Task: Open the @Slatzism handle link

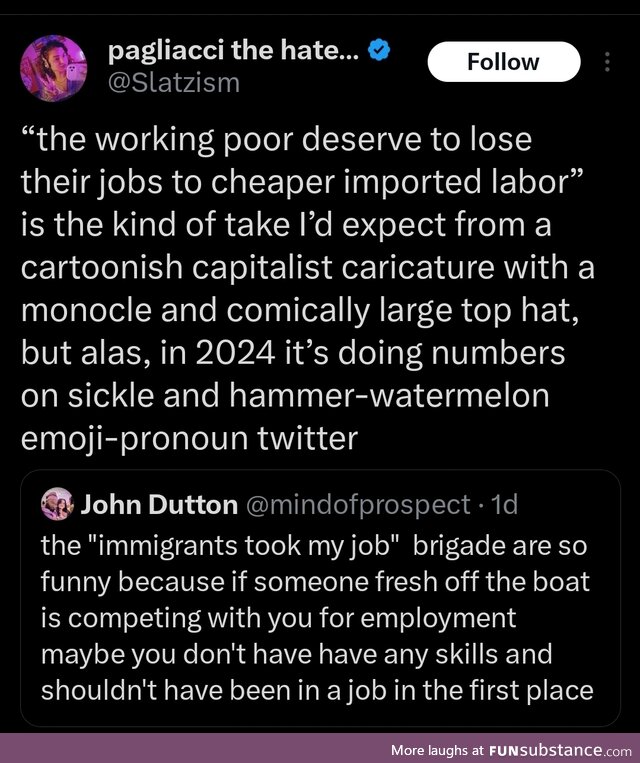Action: (174, 83)
